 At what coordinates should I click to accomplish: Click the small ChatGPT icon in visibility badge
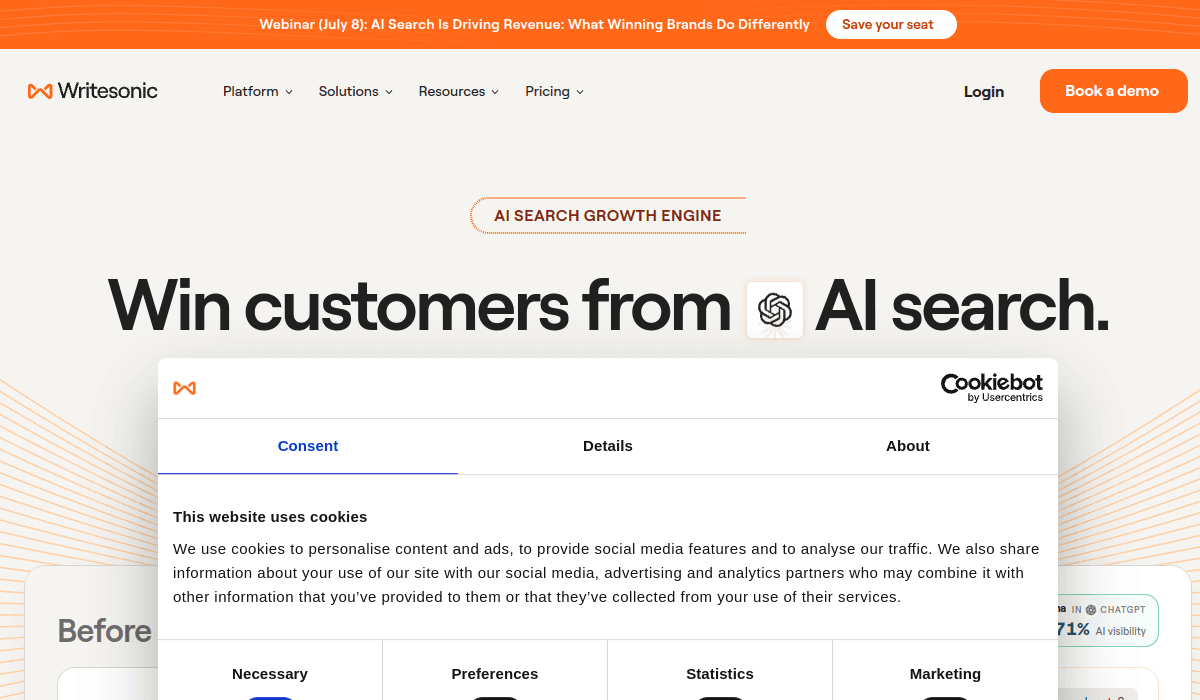tap(1091, 609)
